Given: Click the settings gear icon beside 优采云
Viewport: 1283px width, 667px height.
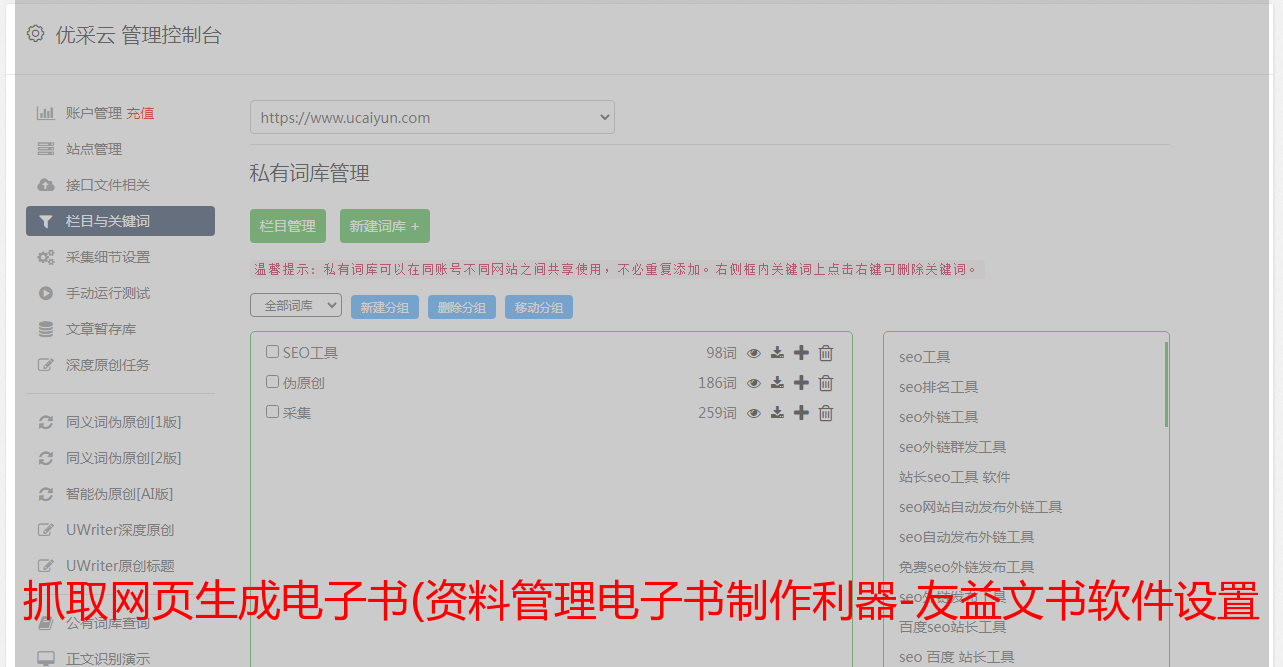Looking at the screenshot, I should point(36,34).
